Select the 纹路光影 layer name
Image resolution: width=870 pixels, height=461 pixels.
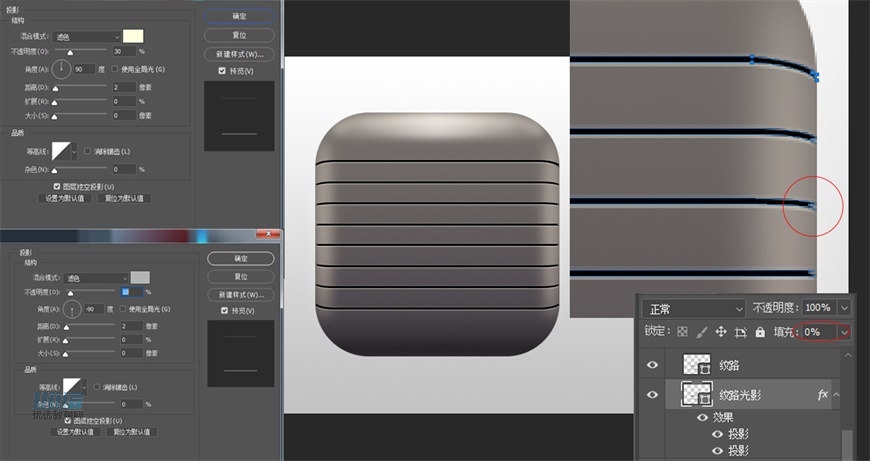[x=740, y=395]
